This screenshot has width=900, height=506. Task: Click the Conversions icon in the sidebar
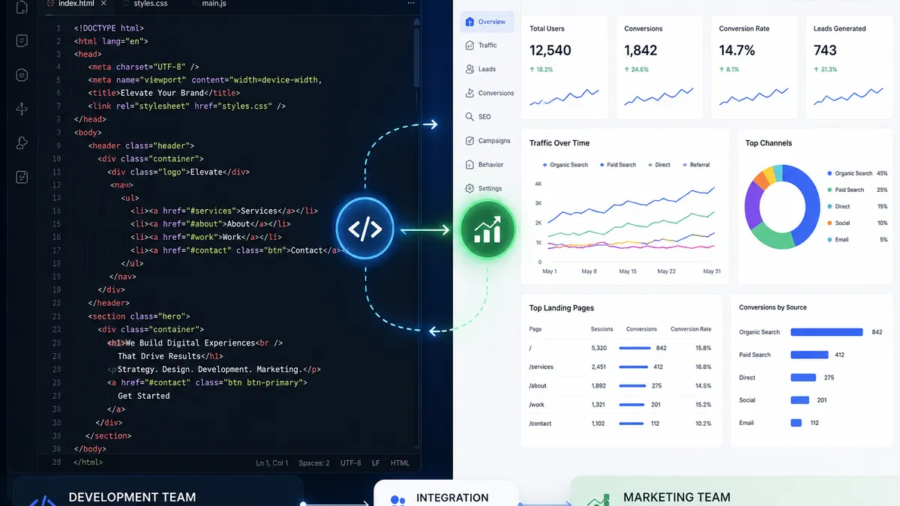click(470, 93)
